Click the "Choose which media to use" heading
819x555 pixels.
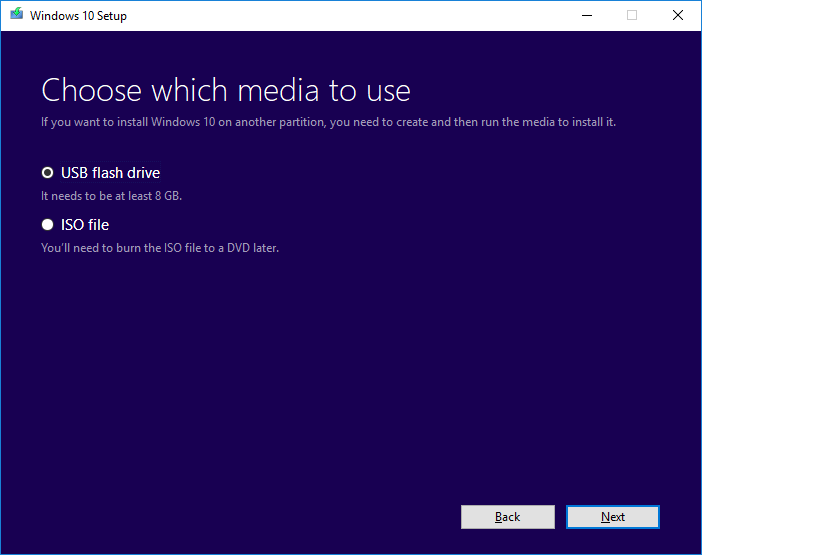tap(225, 90)
